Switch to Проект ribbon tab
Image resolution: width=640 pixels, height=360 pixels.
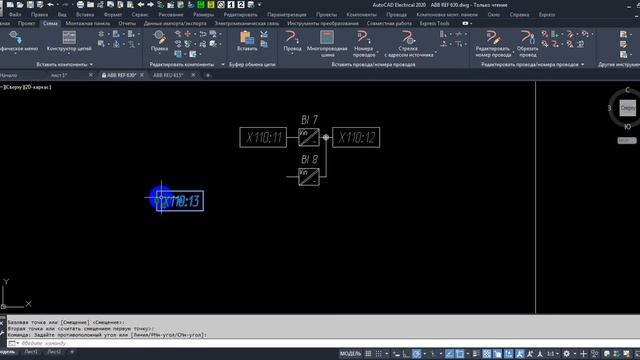27,24
